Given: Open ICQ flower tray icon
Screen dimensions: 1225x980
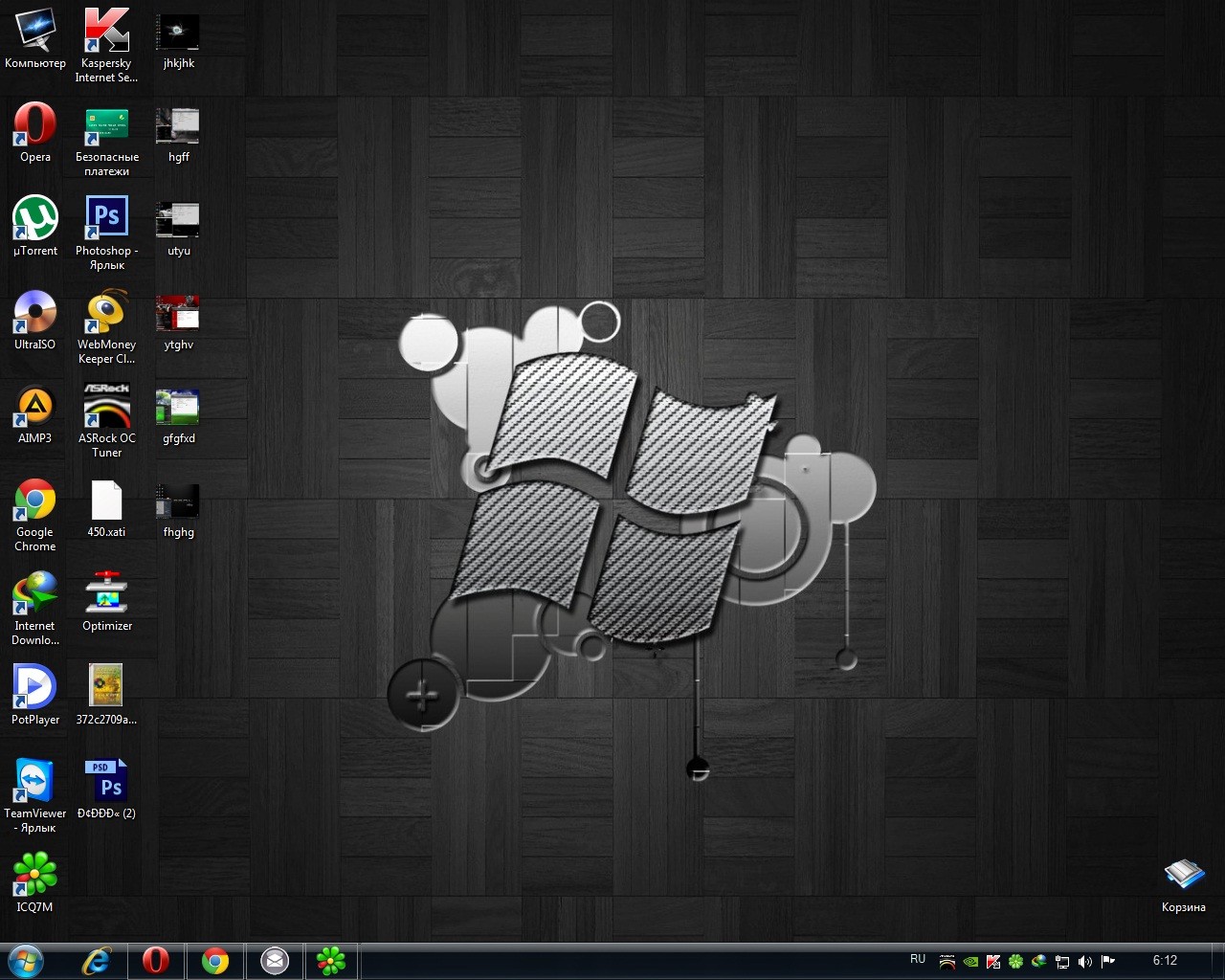Looking at the screenshot, I should click(1016, 961).
